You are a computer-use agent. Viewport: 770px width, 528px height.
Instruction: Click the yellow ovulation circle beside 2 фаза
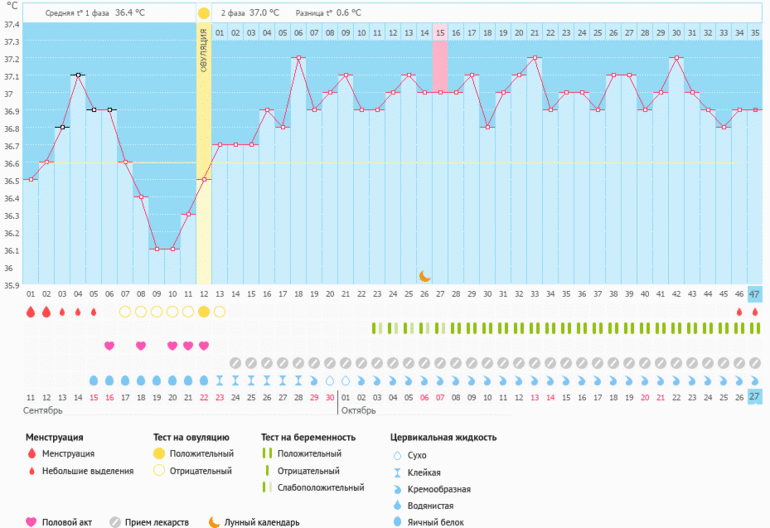click(204, 14)
